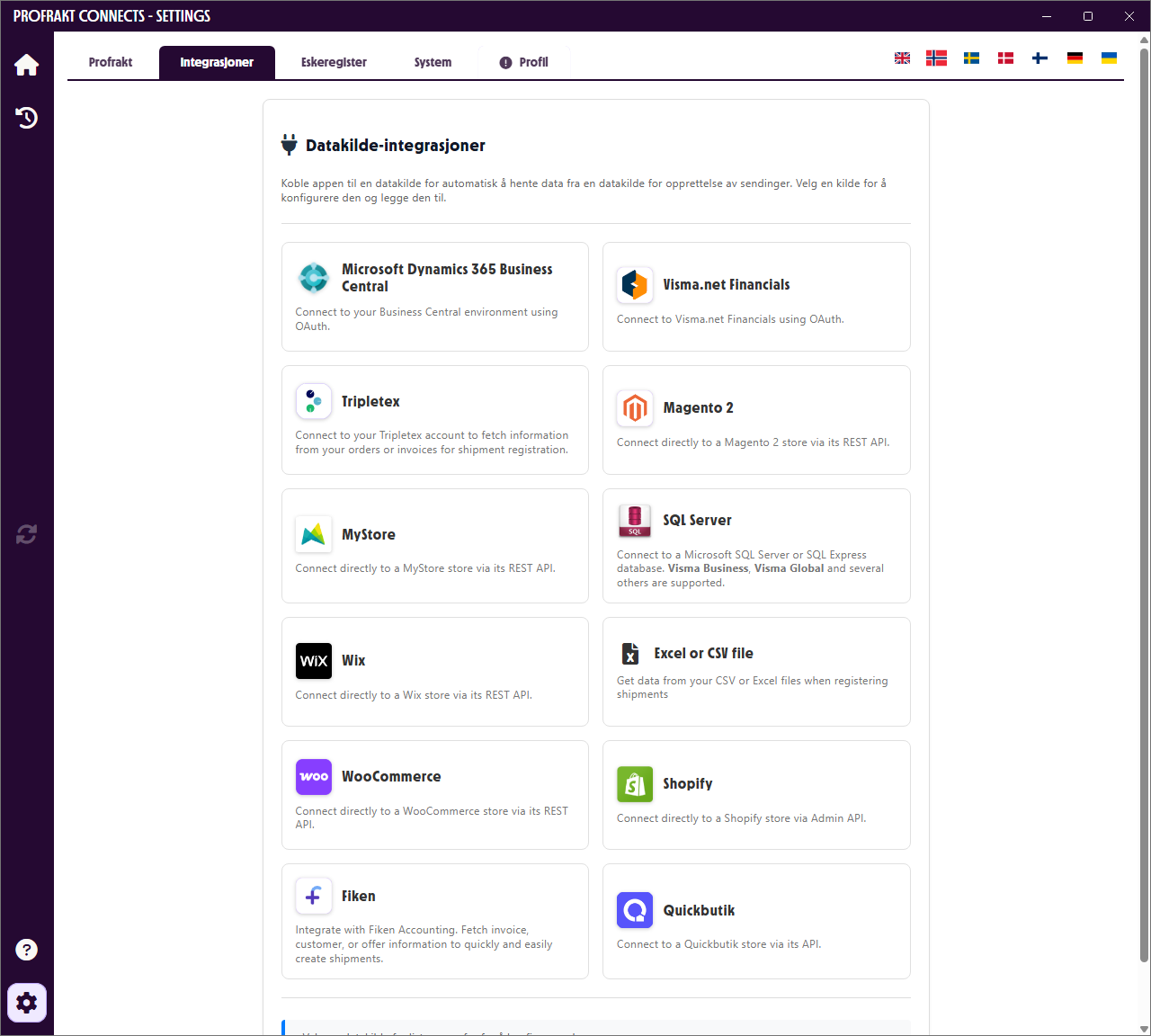Open the history panel in sidebar

click(x=26, y=118)
